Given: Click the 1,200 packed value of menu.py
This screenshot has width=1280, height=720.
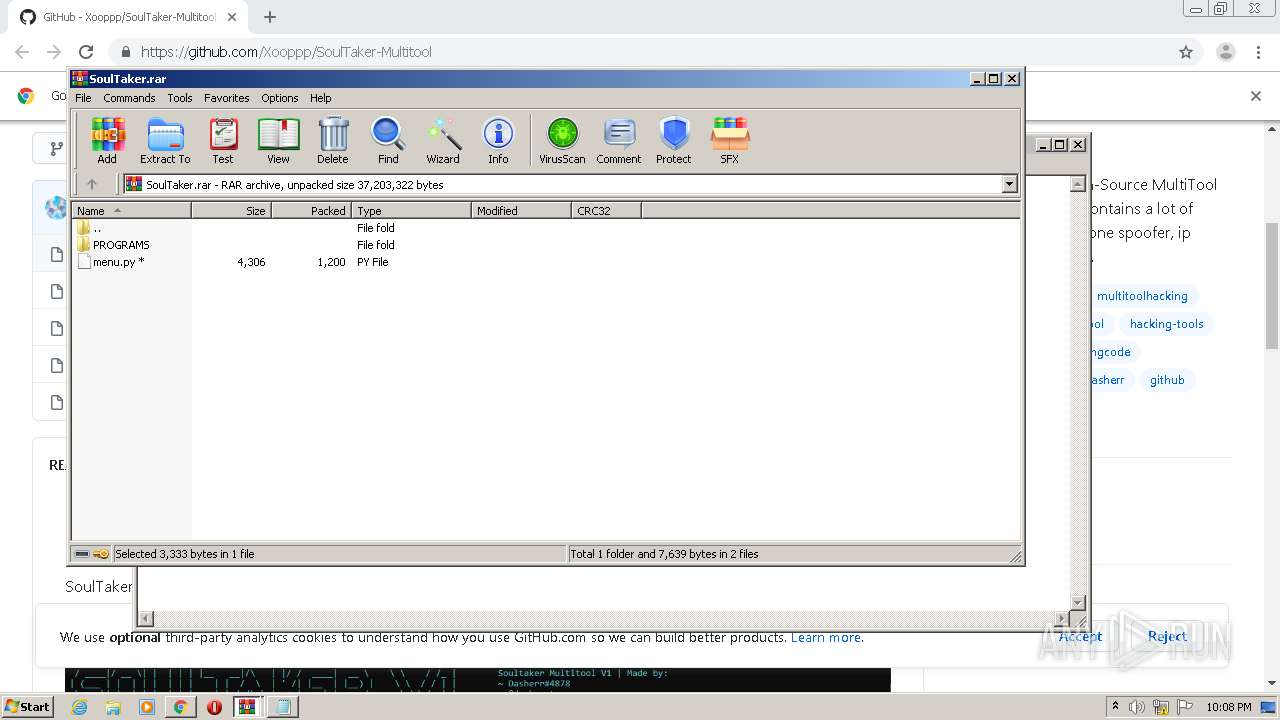Looking at the screenshot, I should (x=331, y=262).
